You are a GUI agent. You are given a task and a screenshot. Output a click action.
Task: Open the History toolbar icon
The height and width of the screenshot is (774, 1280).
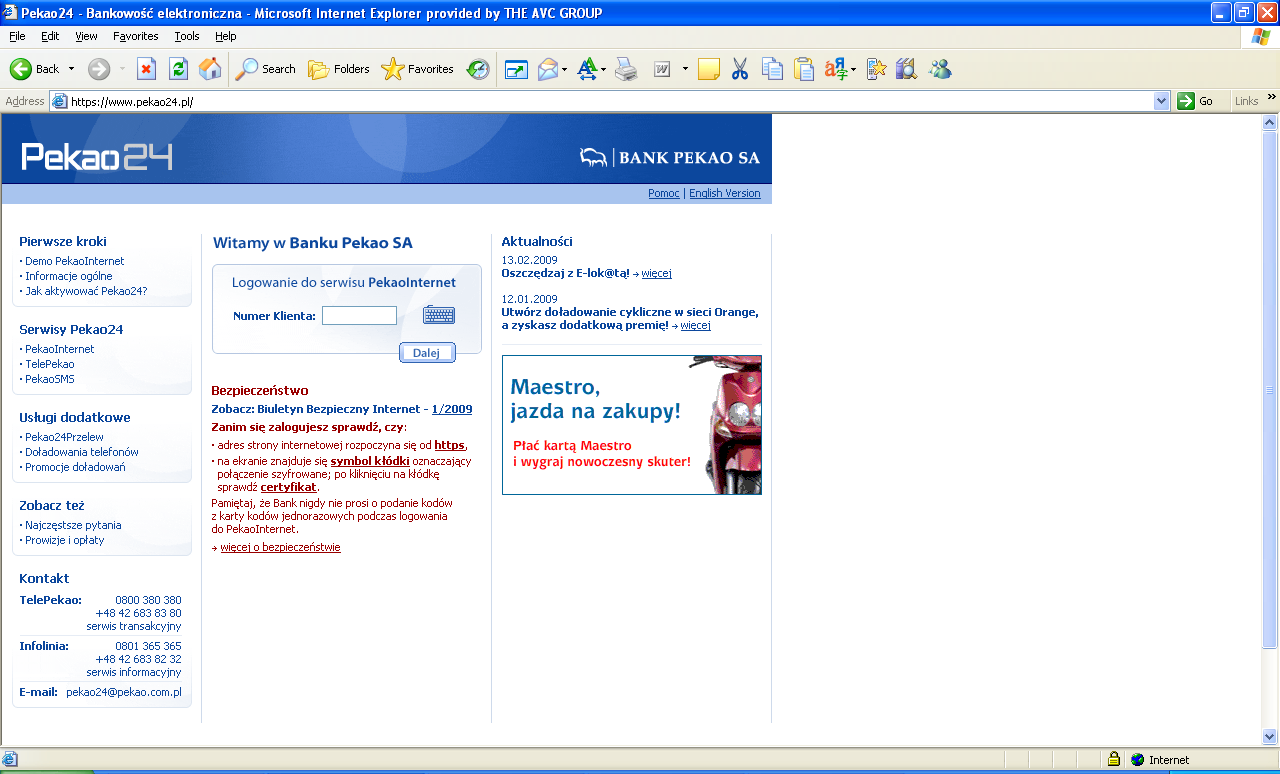pyautogui.click(x=478, y=69)
